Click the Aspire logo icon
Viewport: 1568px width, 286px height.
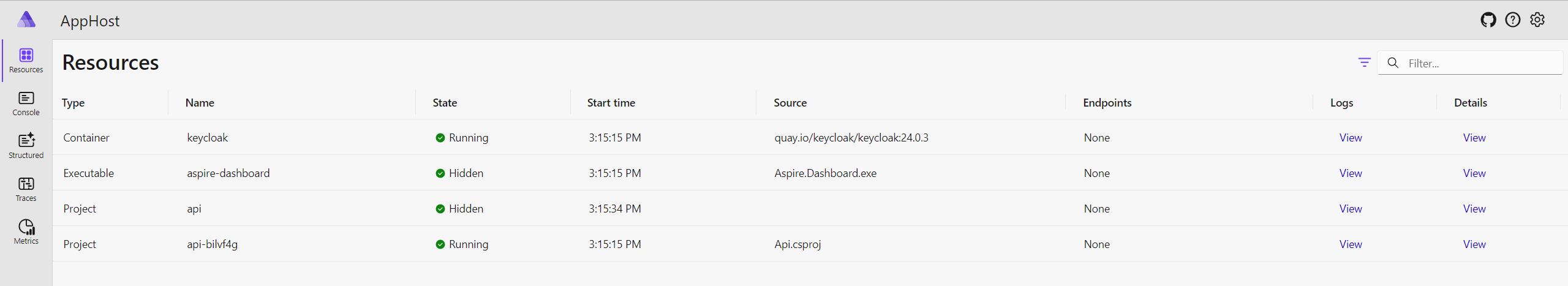tap(26, 20)
